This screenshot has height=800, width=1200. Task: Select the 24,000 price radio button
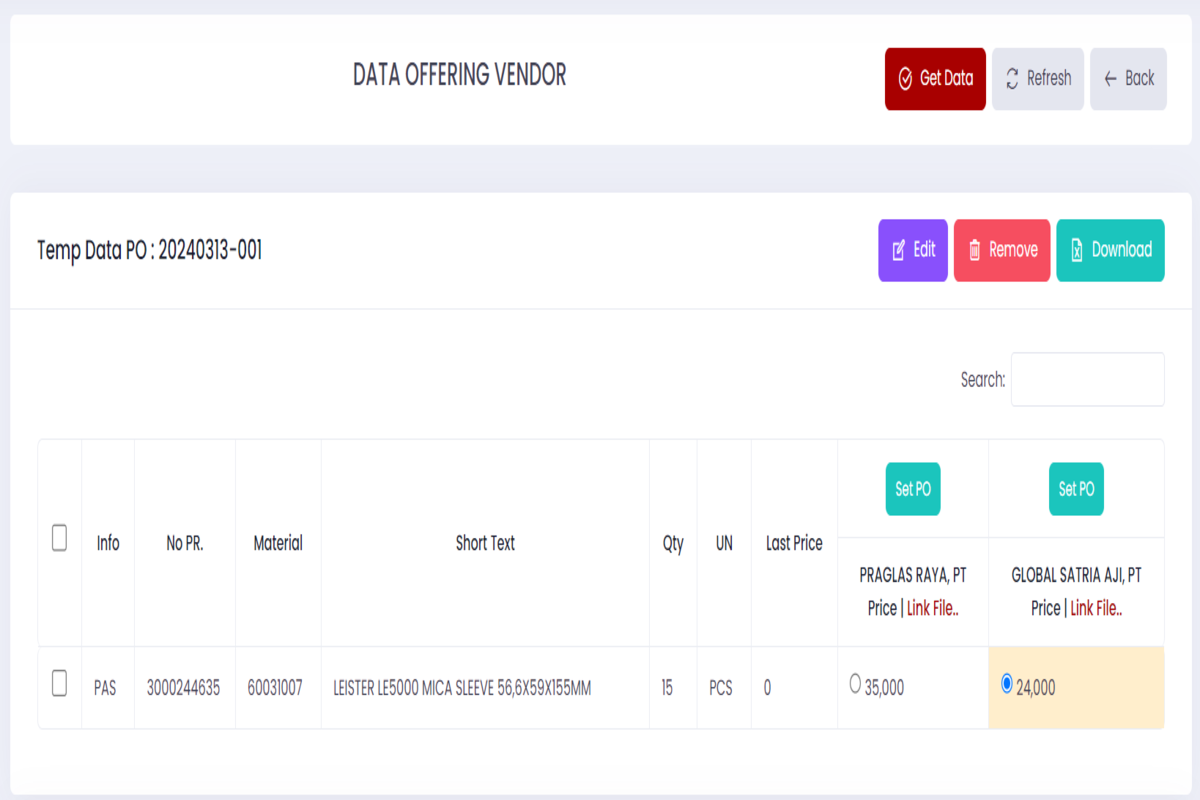click(1006, 684)
